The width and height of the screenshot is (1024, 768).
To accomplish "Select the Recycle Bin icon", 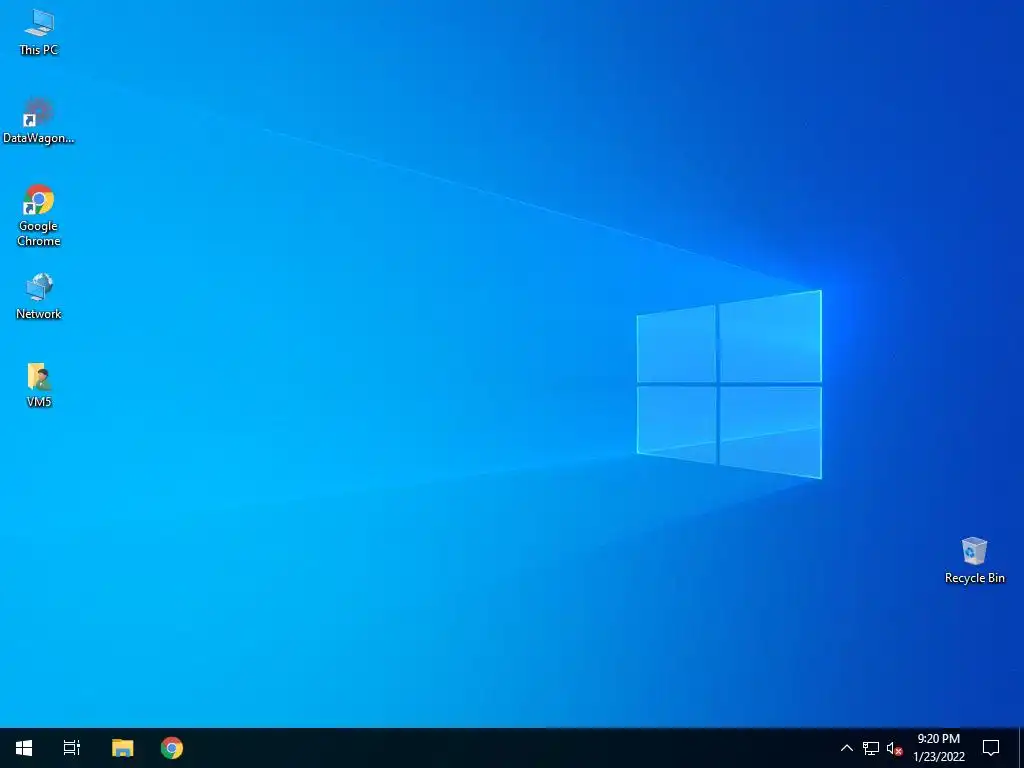I will 974,560.
